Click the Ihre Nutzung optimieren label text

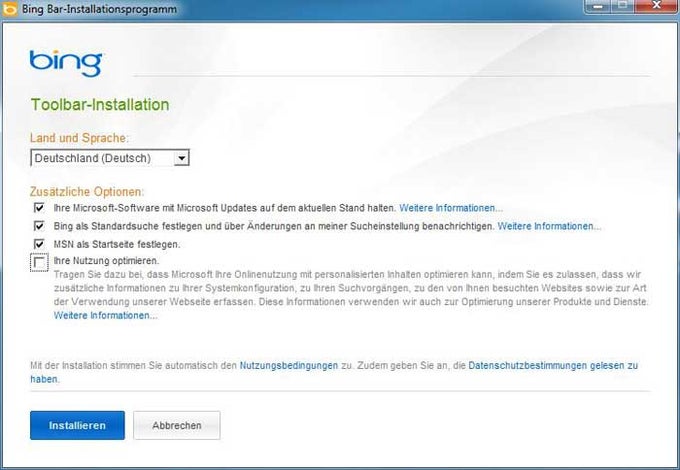[106, 261]
